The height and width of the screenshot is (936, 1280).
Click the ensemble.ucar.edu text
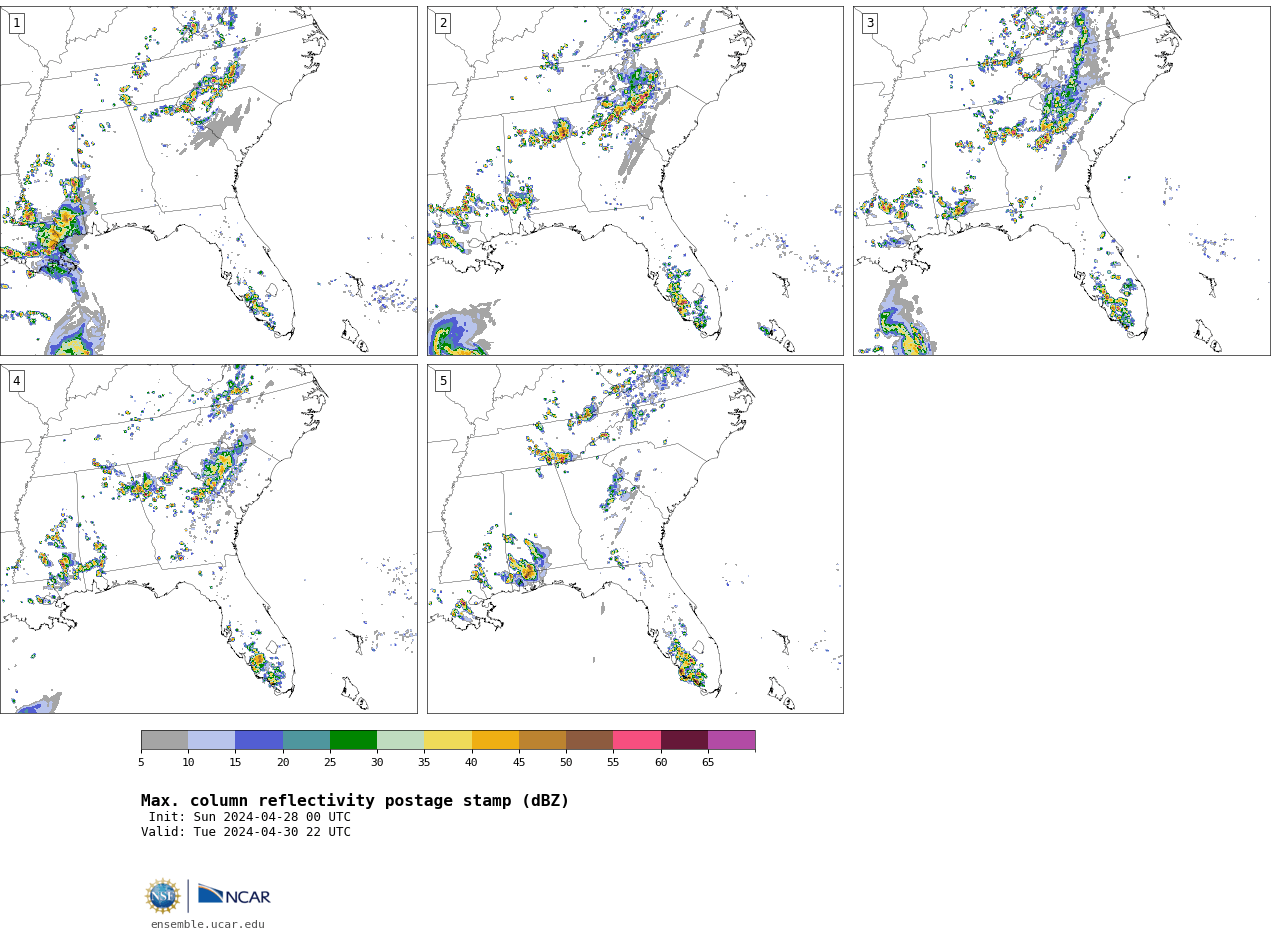(208, 925)
